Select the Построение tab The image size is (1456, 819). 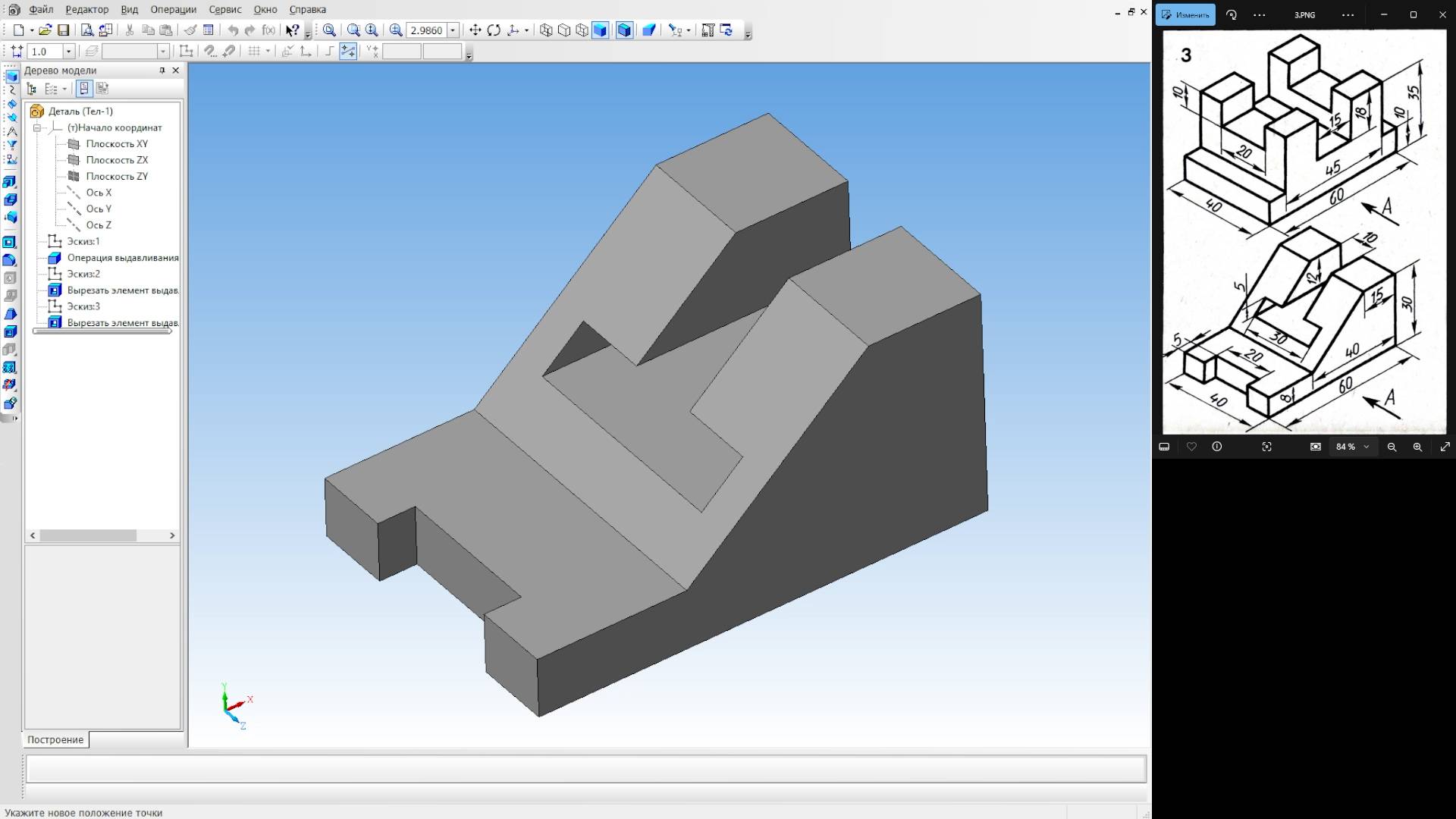pos(55,739)
